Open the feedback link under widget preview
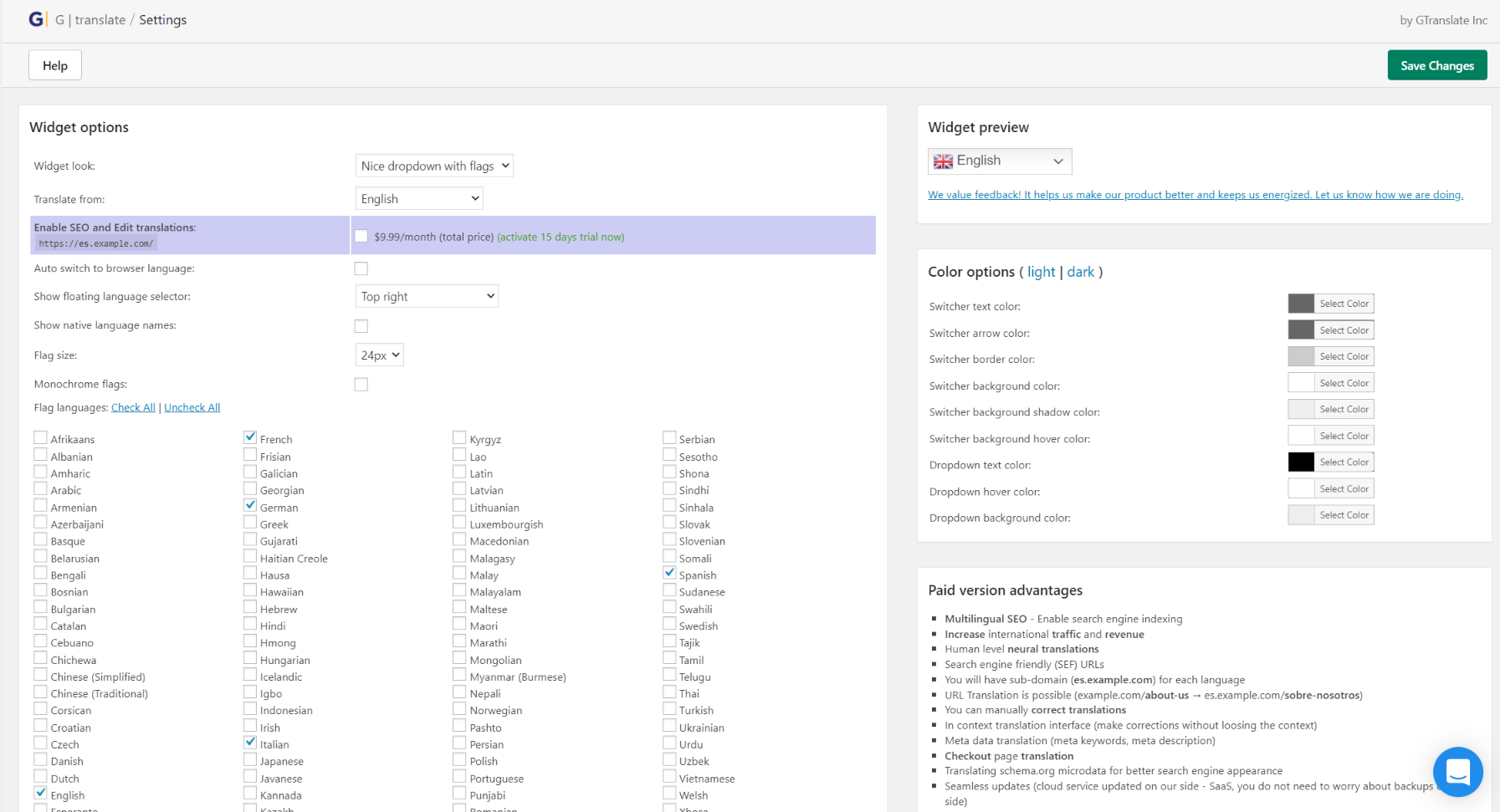This screenshot has height=812, width=1500. 1195,195
